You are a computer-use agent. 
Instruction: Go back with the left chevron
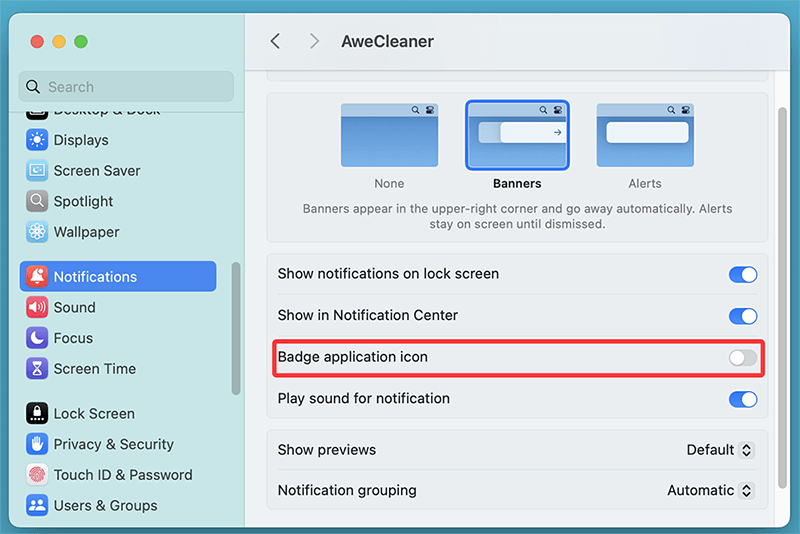pos(276,41)
